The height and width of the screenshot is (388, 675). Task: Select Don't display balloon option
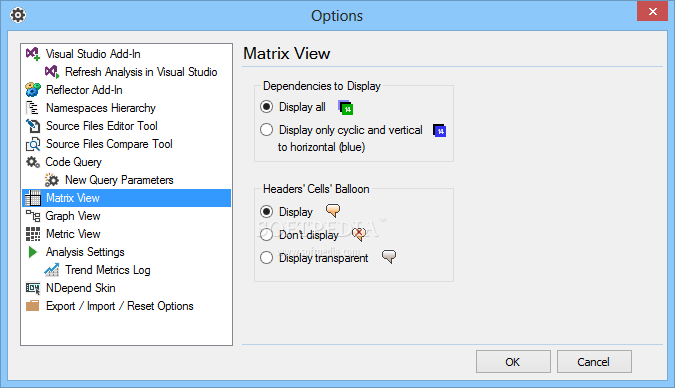(266, 235)
